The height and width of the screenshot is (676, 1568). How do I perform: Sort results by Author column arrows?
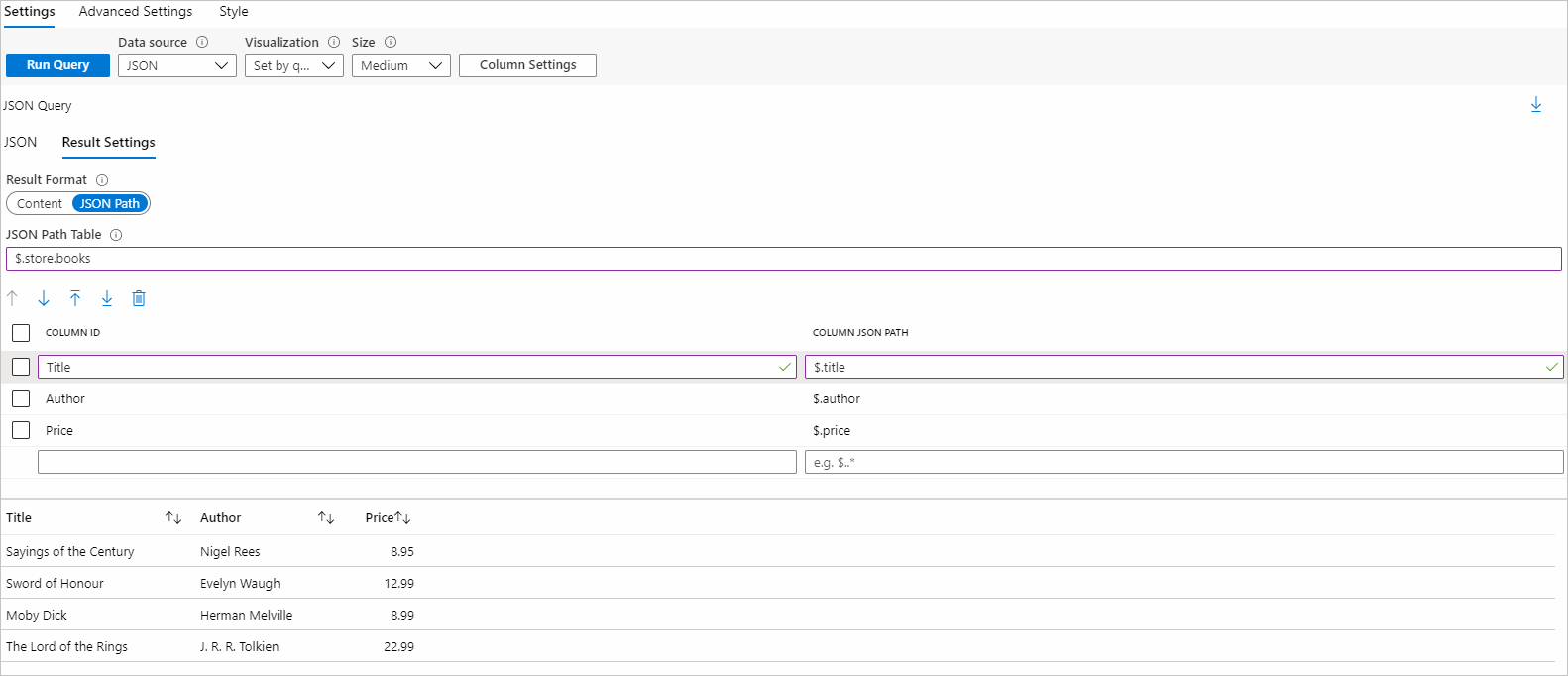326,518
